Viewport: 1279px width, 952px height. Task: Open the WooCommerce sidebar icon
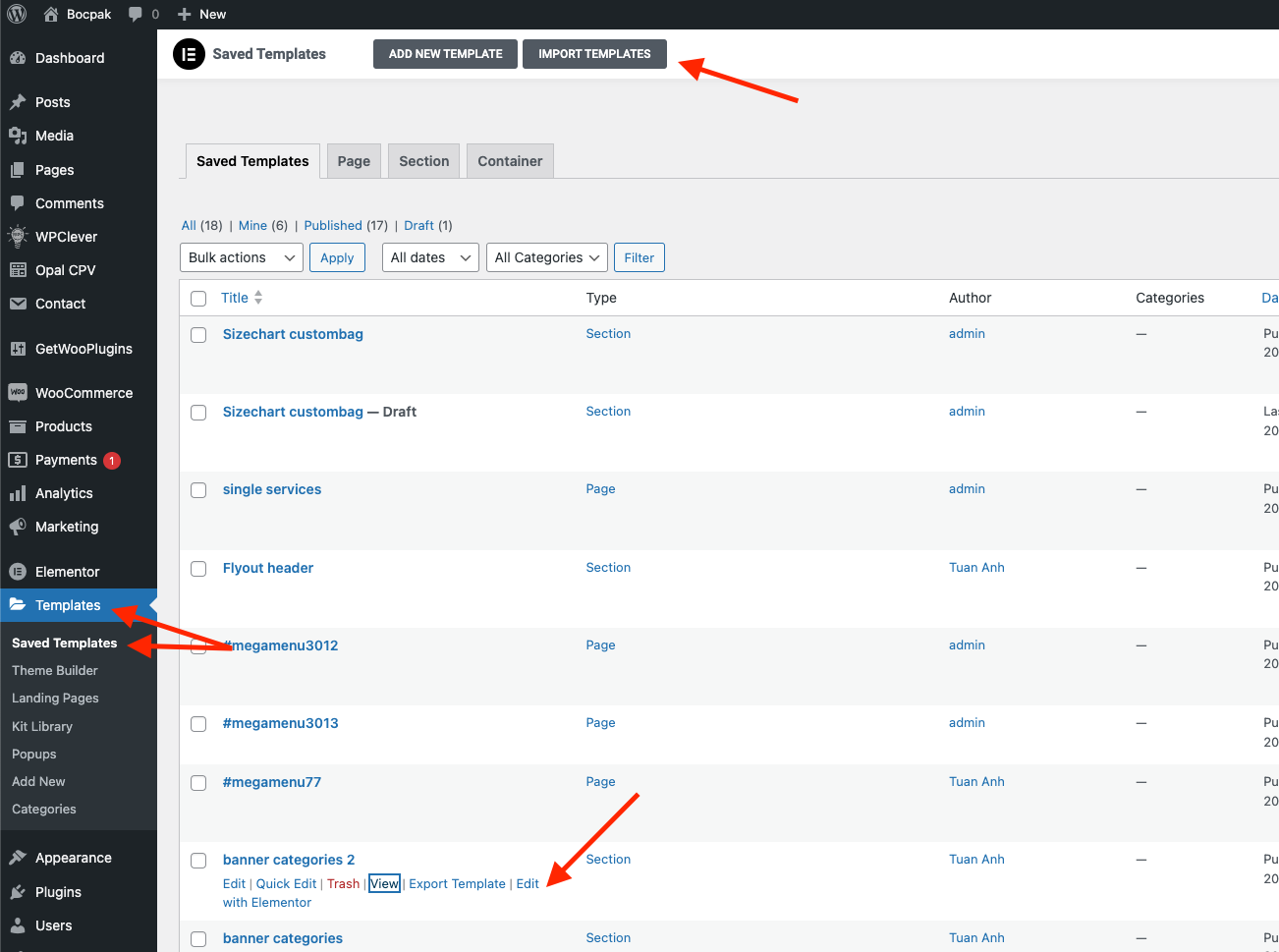click(x=18, y=393)
